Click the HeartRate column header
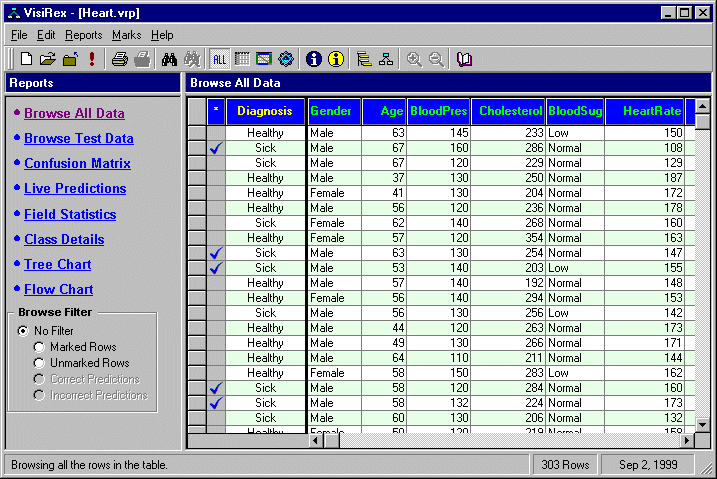This screenshot has height=479, width=717. (x=645, y=111)
